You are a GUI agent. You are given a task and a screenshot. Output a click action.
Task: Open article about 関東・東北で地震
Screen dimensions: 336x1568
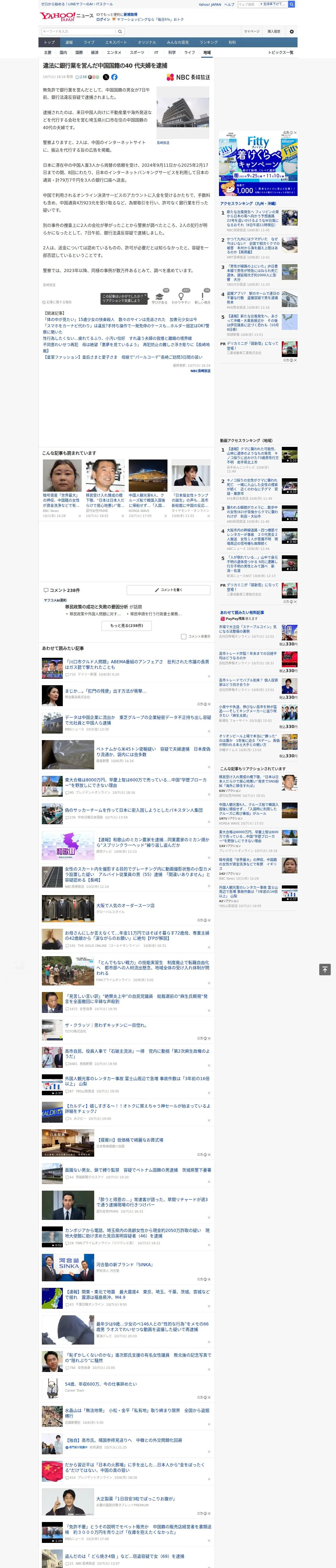[137, 1294]
